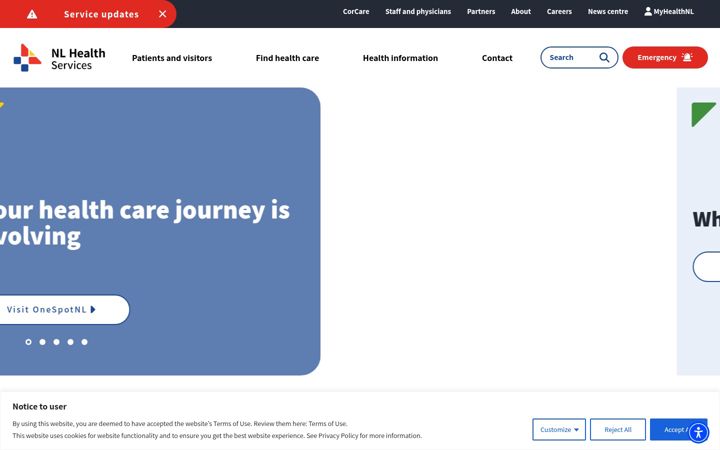This screenshot has height=450, width=720.
Task: Click the Service updates warning triangle icon
Action: click(32, 14)
